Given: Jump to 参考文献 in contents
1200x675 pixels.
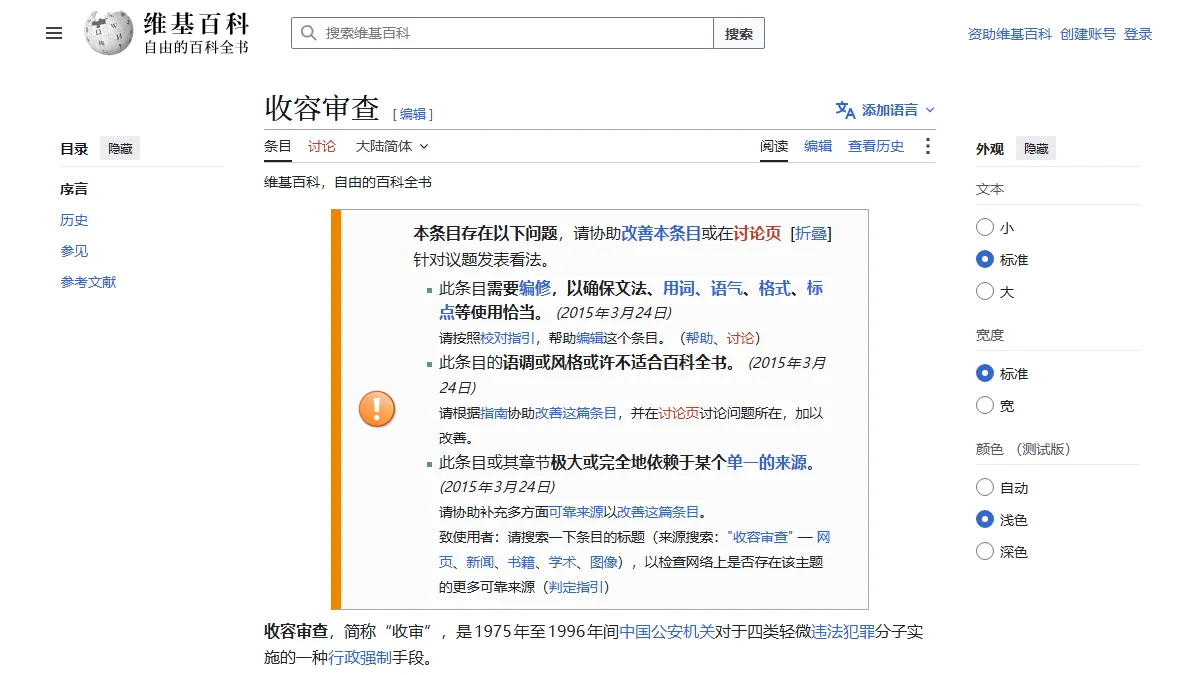Looking at the screenshot, I should [x=88, y=282].
